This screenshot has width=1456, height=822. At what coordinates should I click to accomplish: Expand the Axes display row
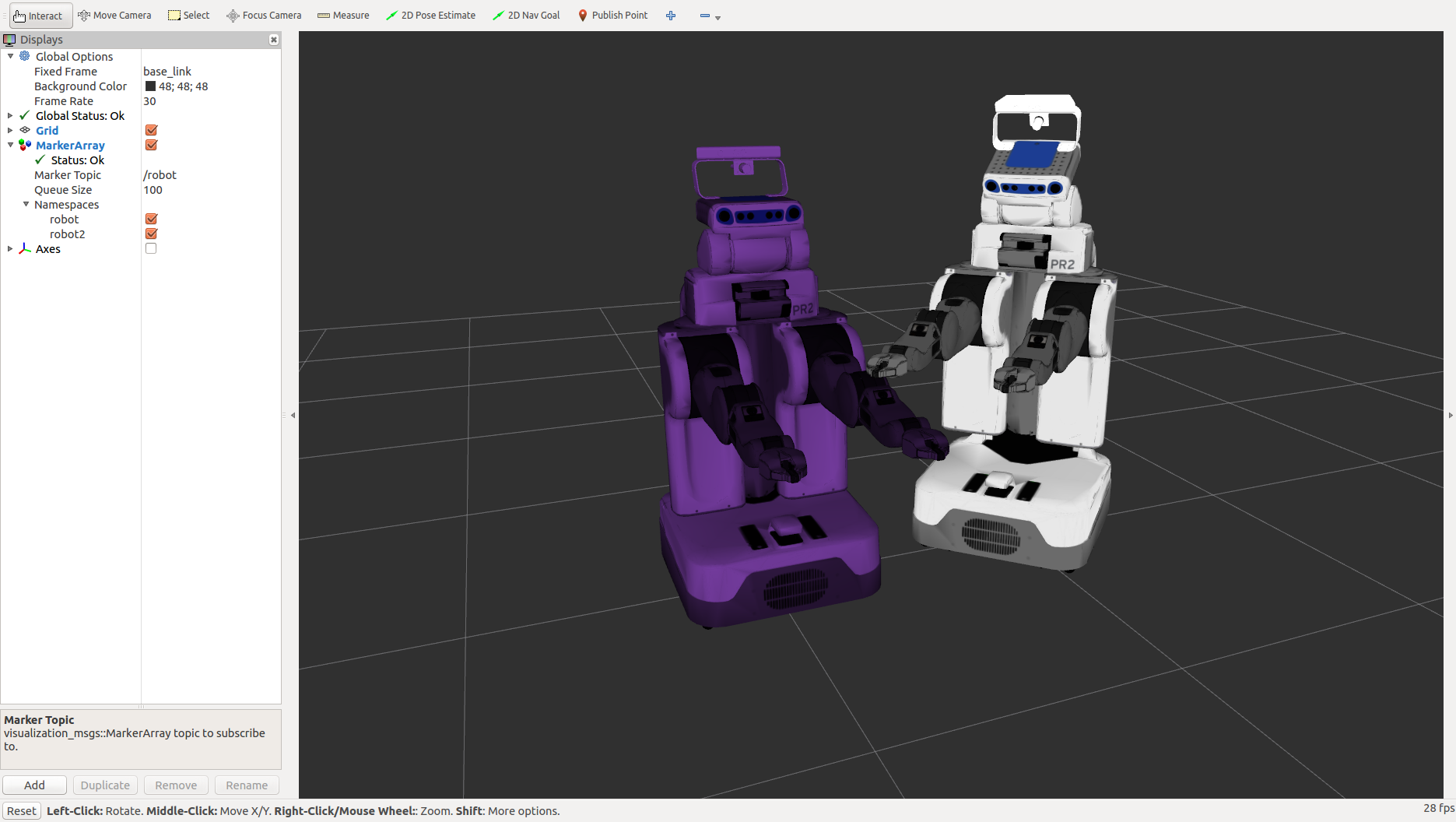point(10,248)
